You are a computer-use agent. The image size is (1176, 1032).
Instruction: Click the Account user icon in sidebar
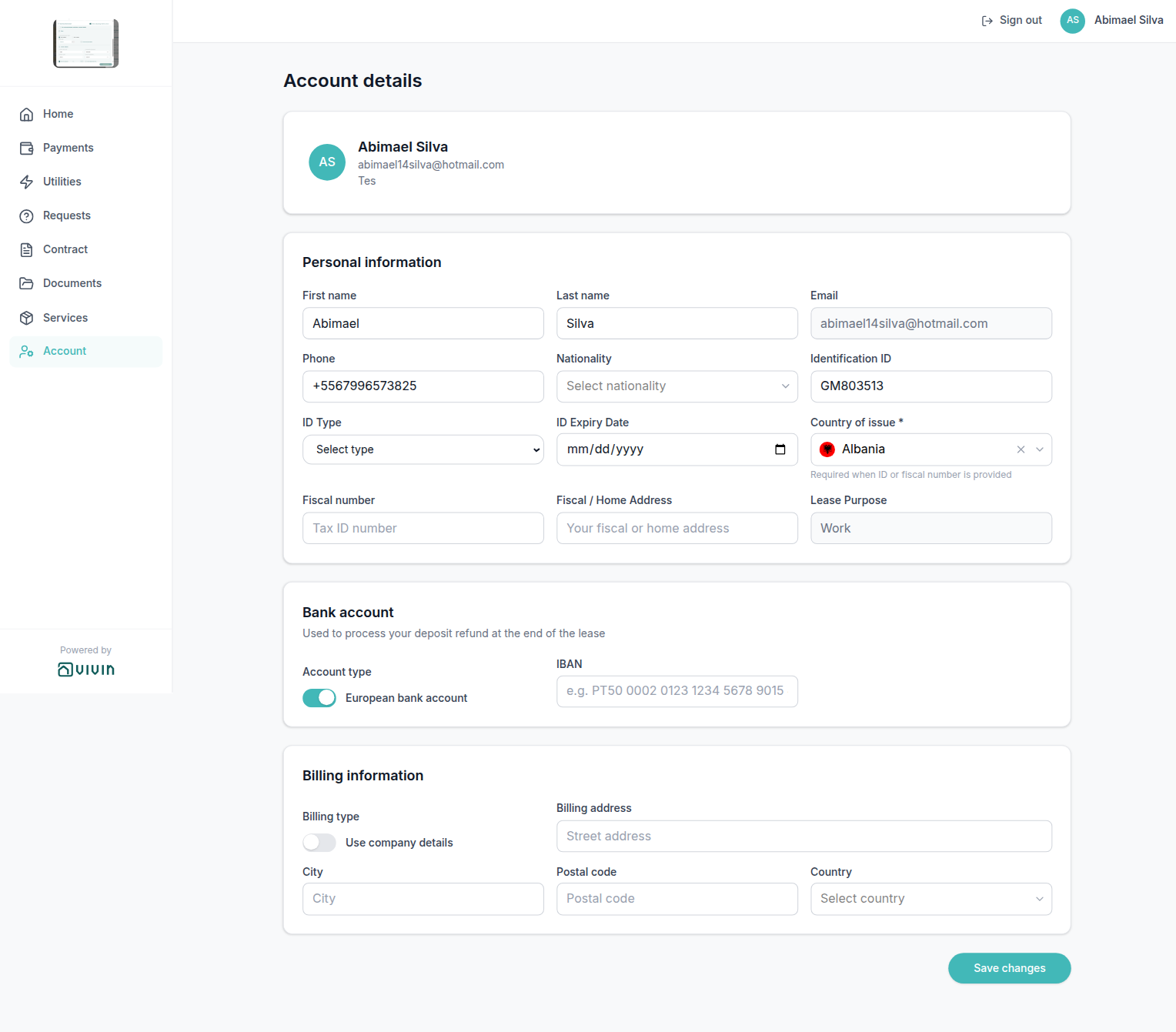[x=26, y=351]
